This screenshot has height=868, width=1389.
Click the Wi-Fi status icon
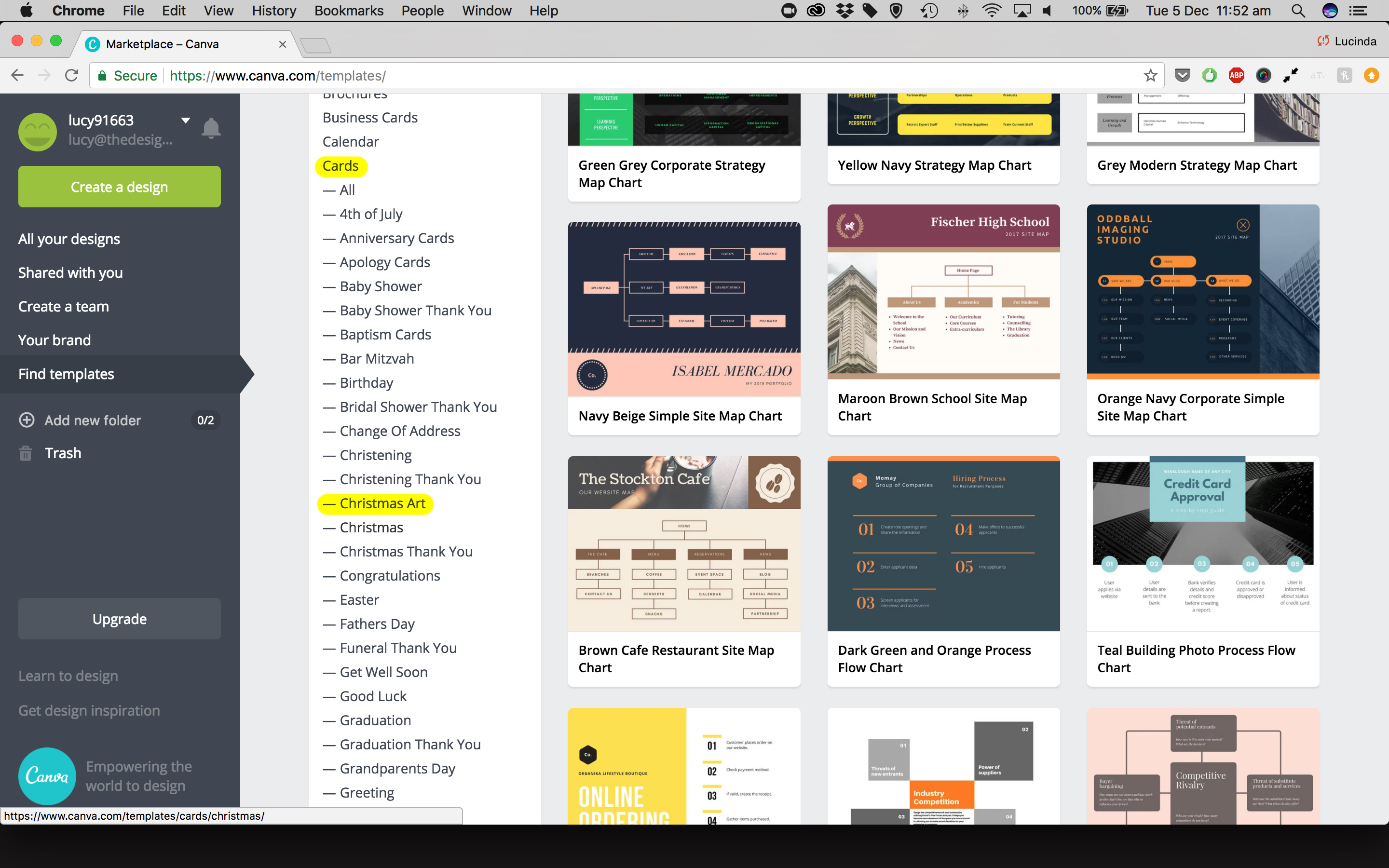pos(992,11)
